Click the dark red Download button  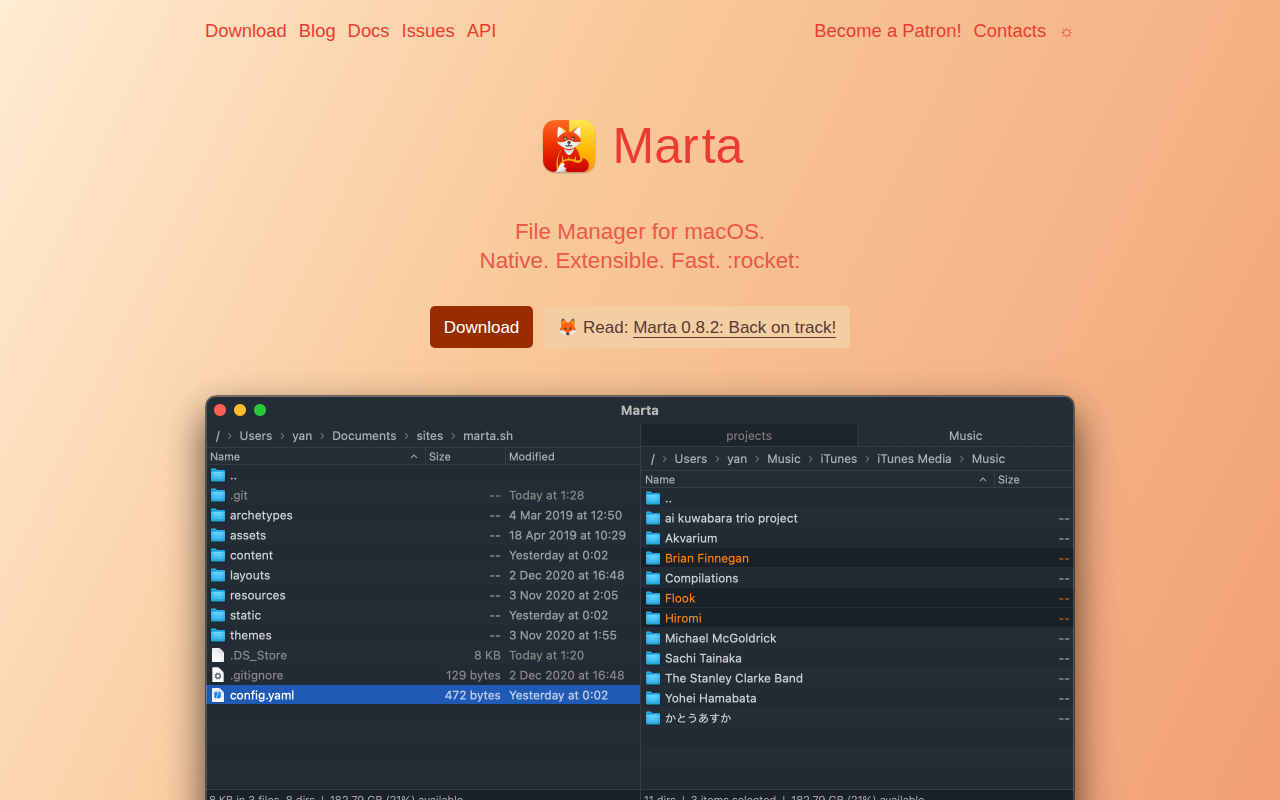pyautogui.click(x=481, y=327)
